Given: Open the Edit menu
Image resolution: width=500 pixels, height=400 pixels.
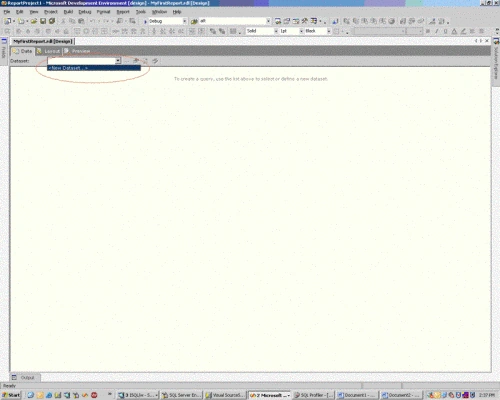Looking at the screenshot, I should [20, 12].
